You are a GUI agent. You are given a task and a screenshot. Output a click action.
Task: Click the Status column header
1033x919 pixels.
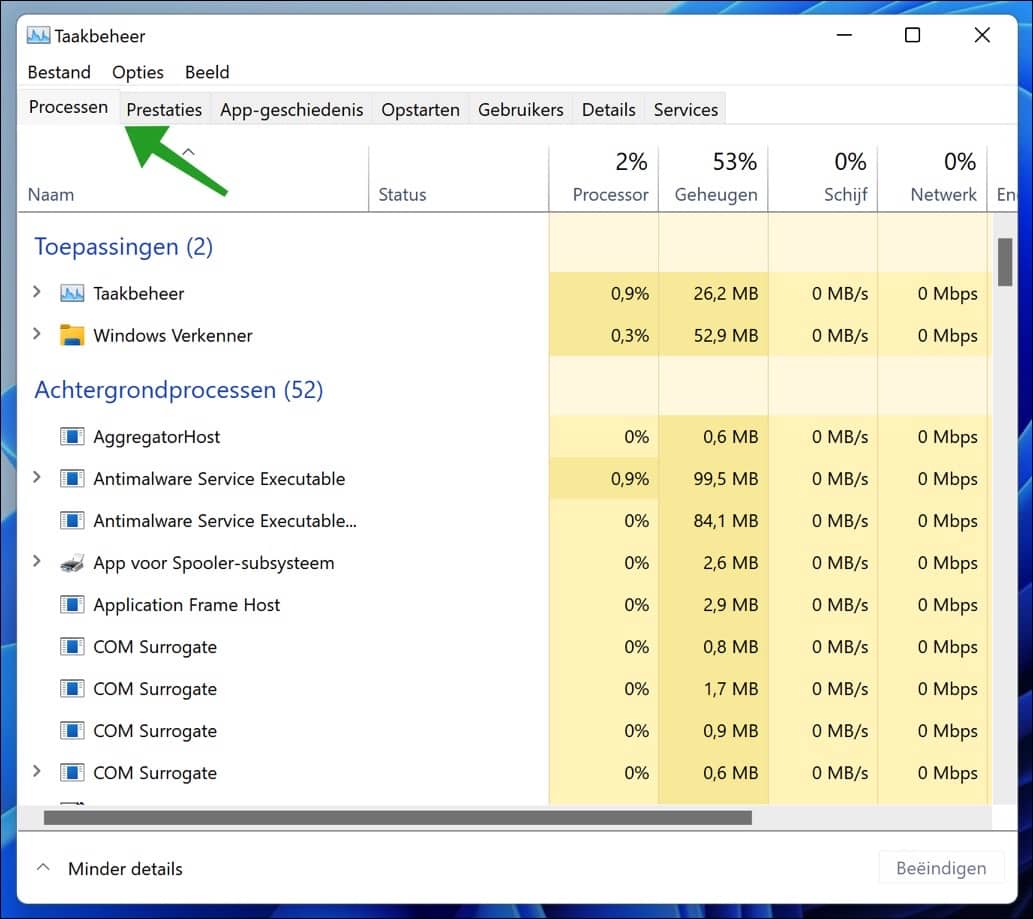[x=403, y=194]
